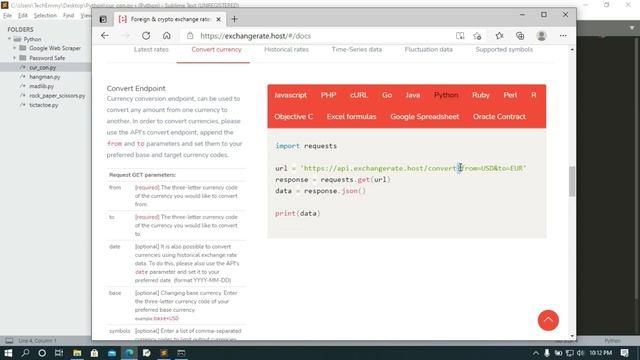Click the browser page vertical scrollbar thumb
Screen dimensions: 640x360
click(x=572, y=181)
